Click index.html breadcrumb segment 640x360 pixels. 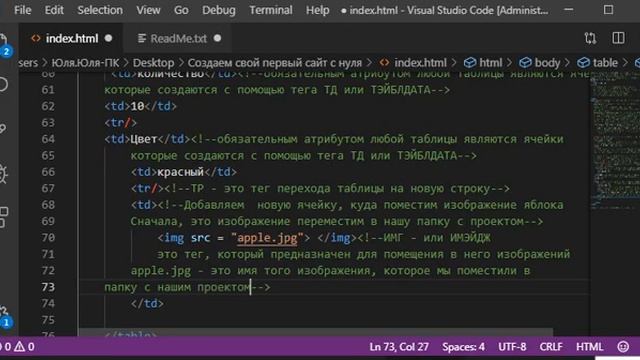pos(413,63)
